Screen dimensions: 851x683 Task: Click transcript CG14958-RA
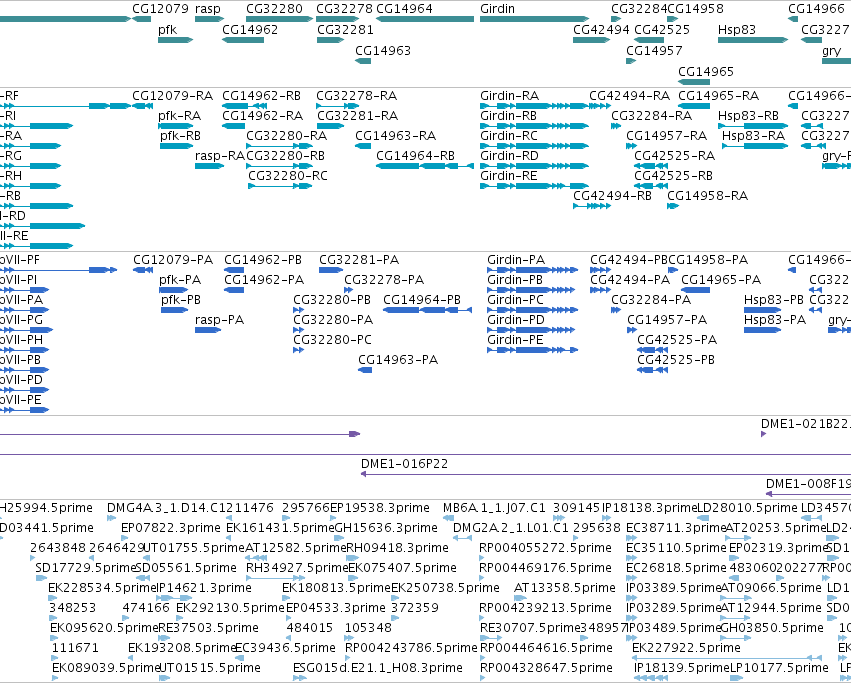(x=673, y=206)
